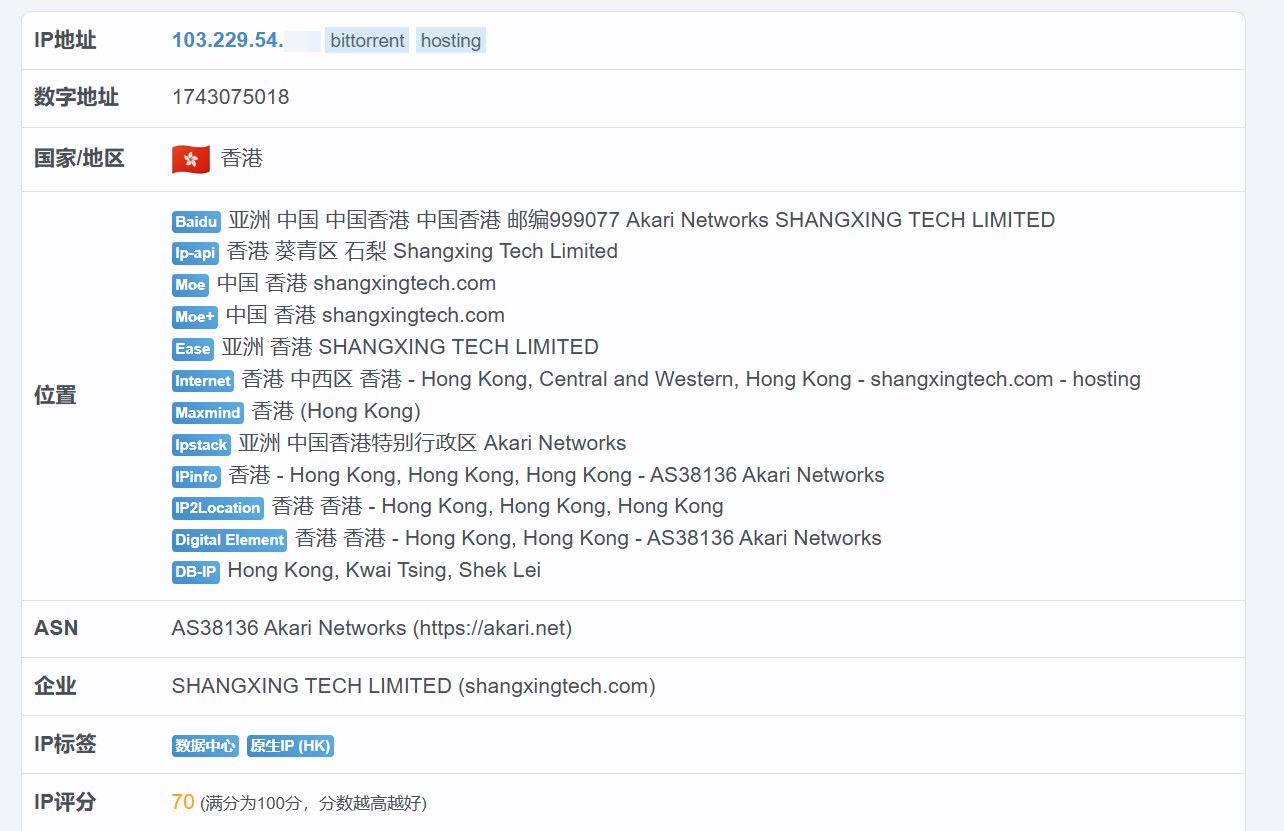Click the IP score value 70
The width and height of the screenshot is (1284, 831).
[x=183, y=802]
